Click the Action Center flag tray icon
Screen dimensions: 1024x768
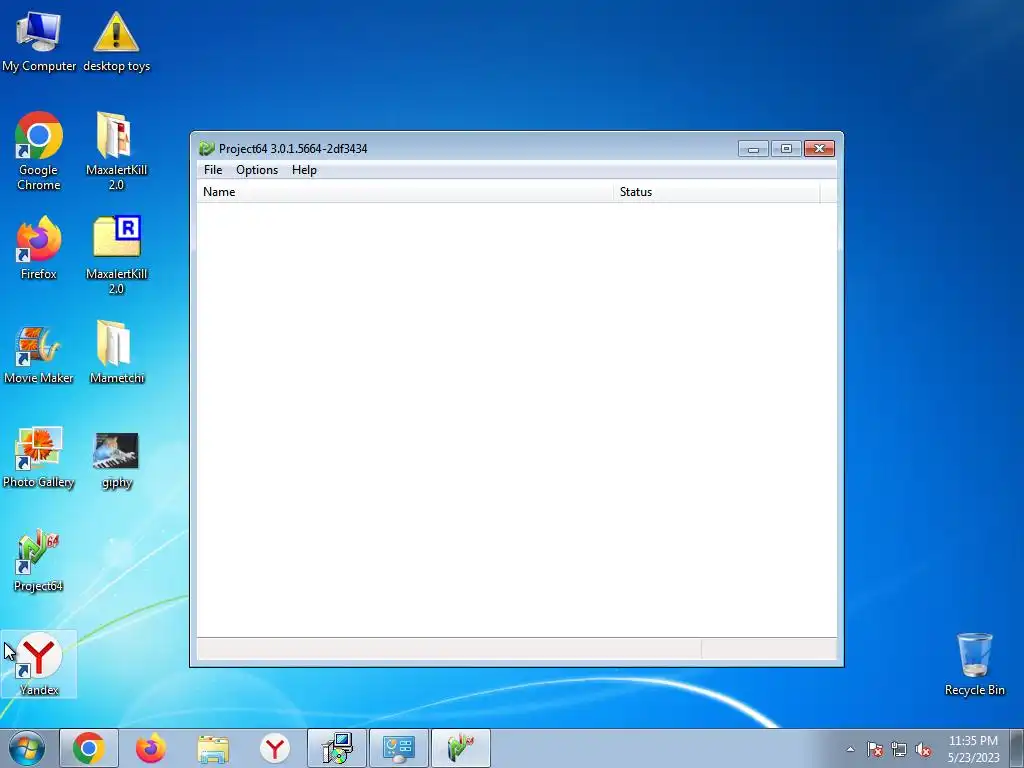pyautogui.click(x=874, y=749)
